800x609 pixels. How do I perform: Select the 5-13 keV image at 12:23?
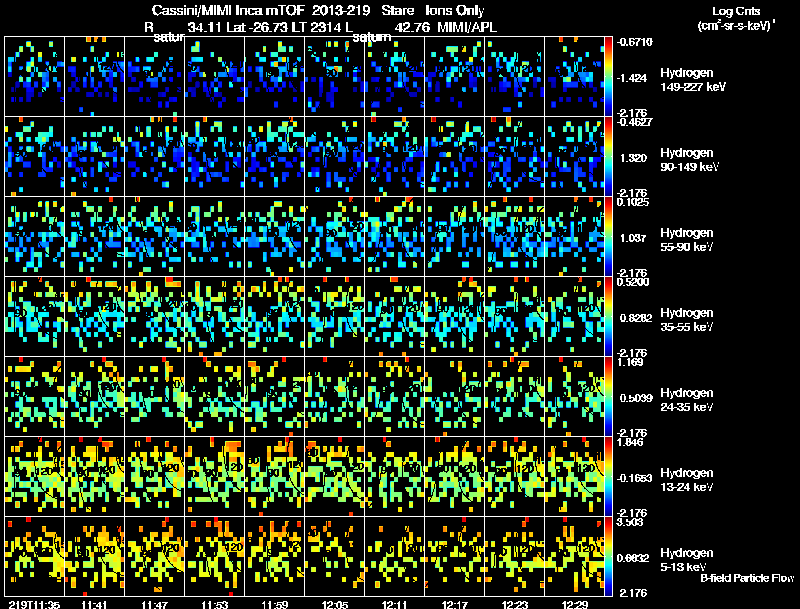click(x=514, y=556)
